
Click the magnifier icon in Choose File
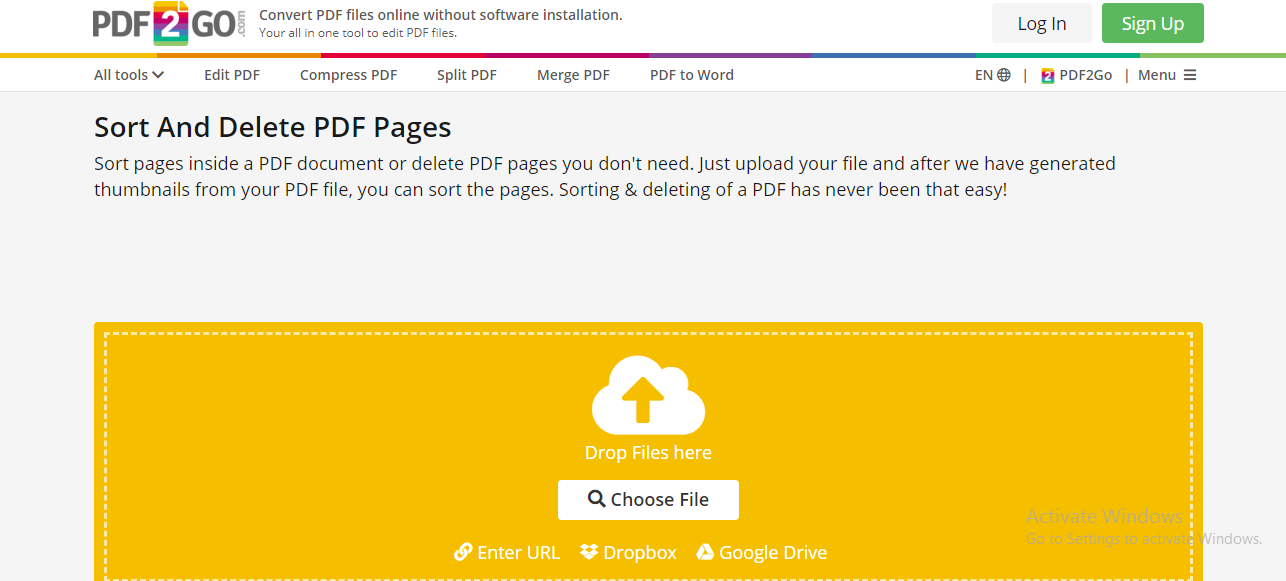[596, 499]
